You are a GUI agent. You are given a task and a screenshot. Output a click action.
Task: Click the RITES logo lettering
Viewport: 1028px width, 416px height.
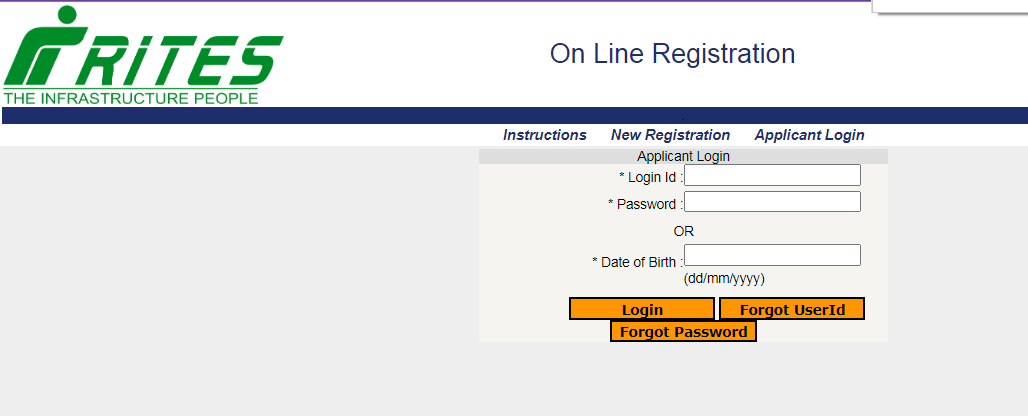point(180,62)
